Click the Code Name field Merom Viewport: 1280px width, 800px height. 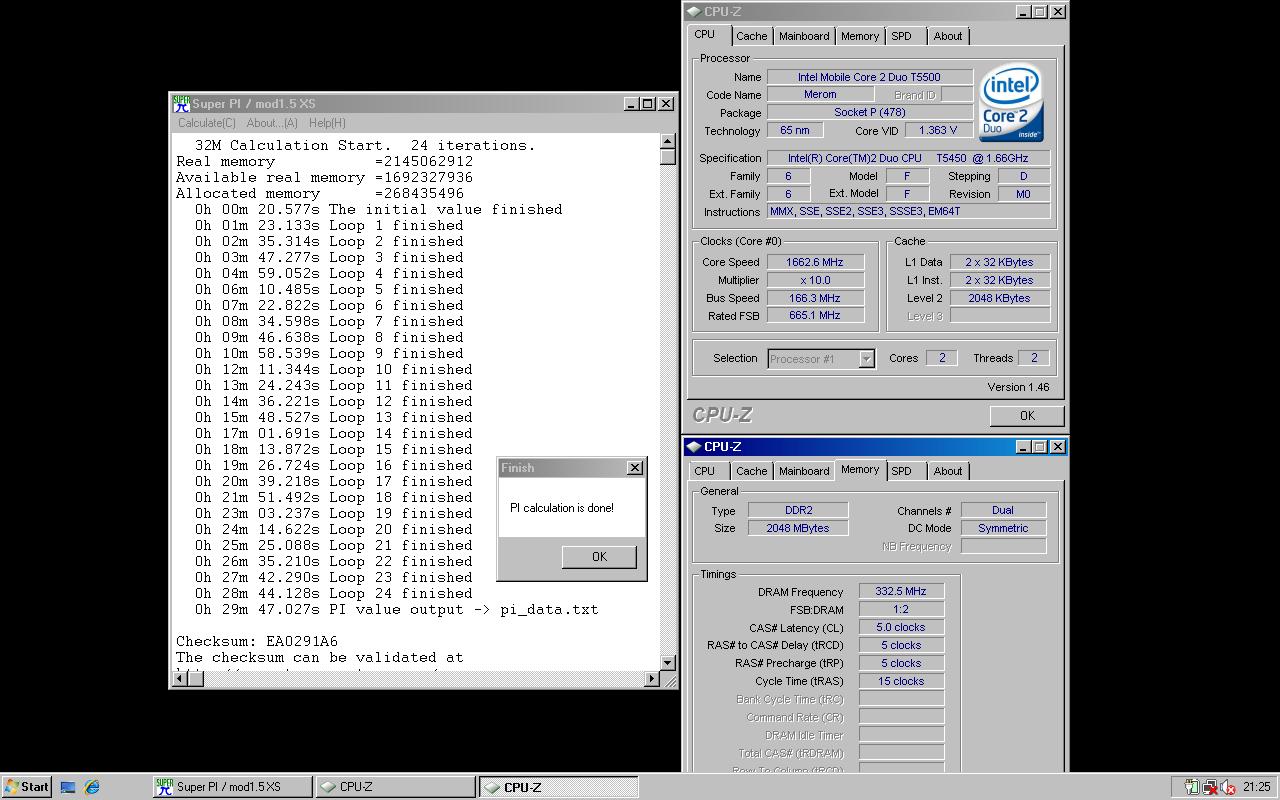[820, 95]
